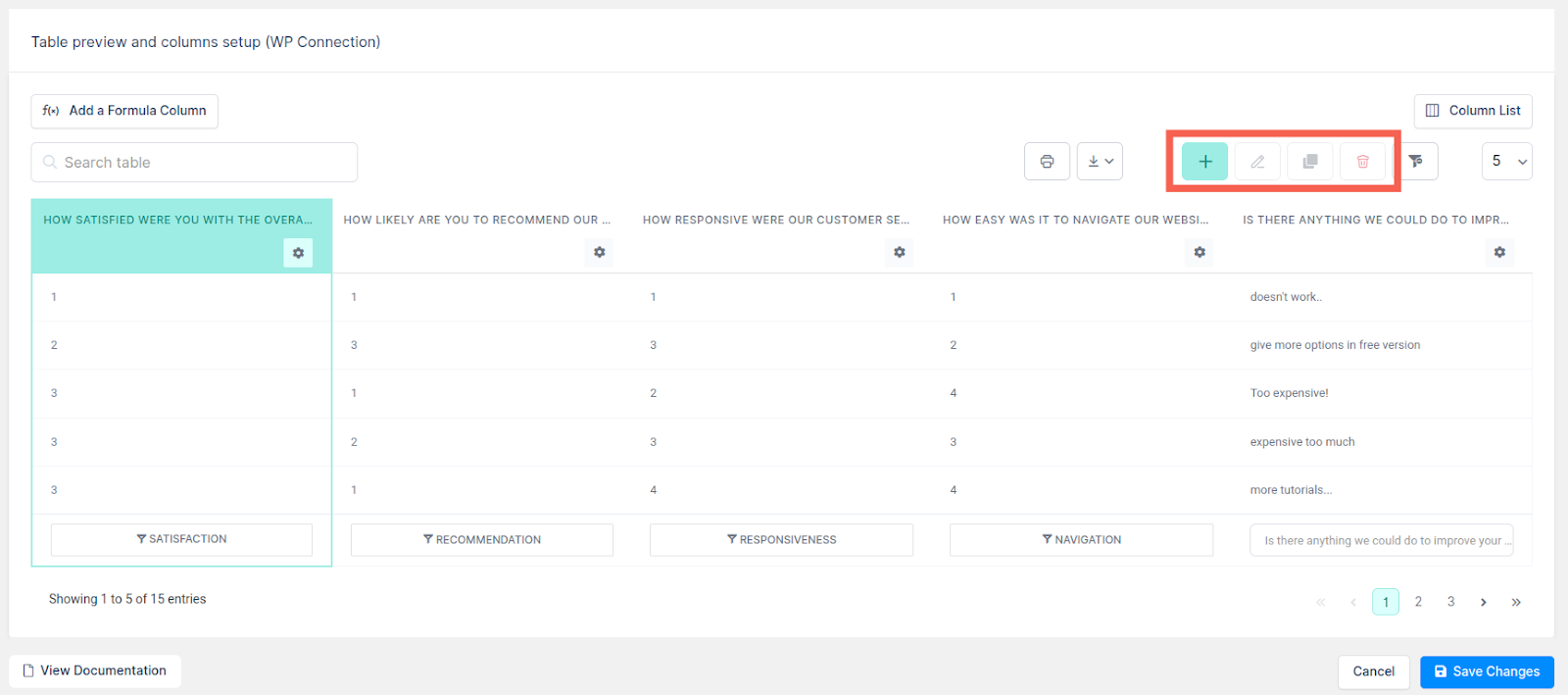Open settings gear for navigate website column

(x=1200, y=252)
